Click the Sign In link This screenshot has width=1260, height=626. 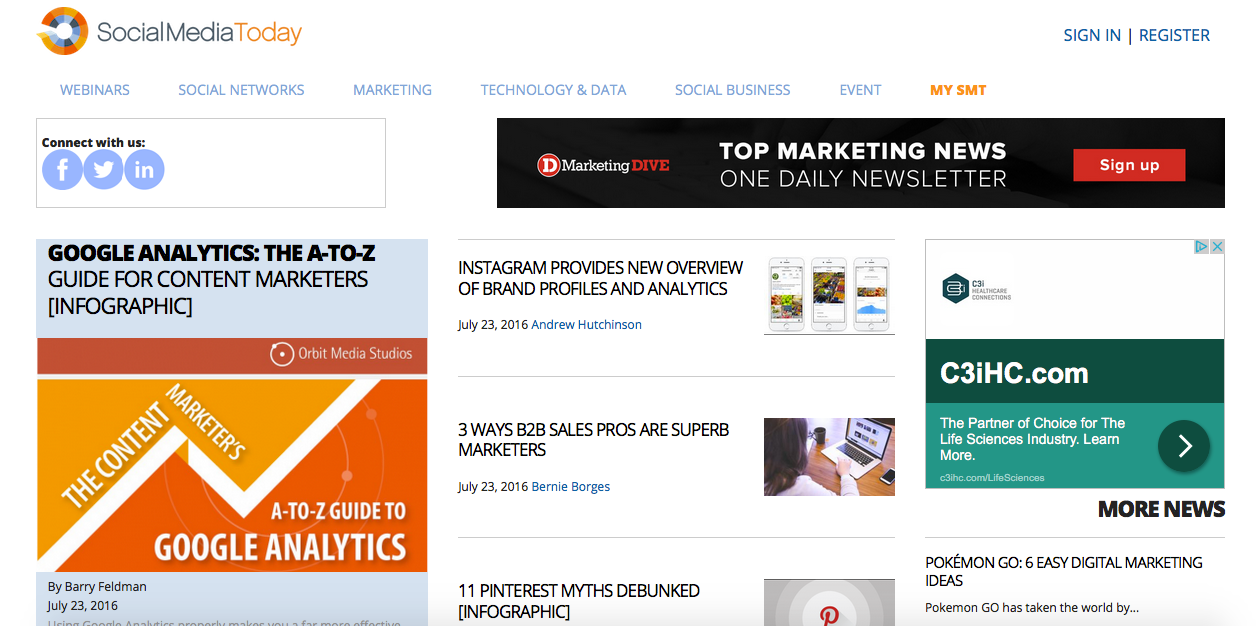(x=1092, y=35)
